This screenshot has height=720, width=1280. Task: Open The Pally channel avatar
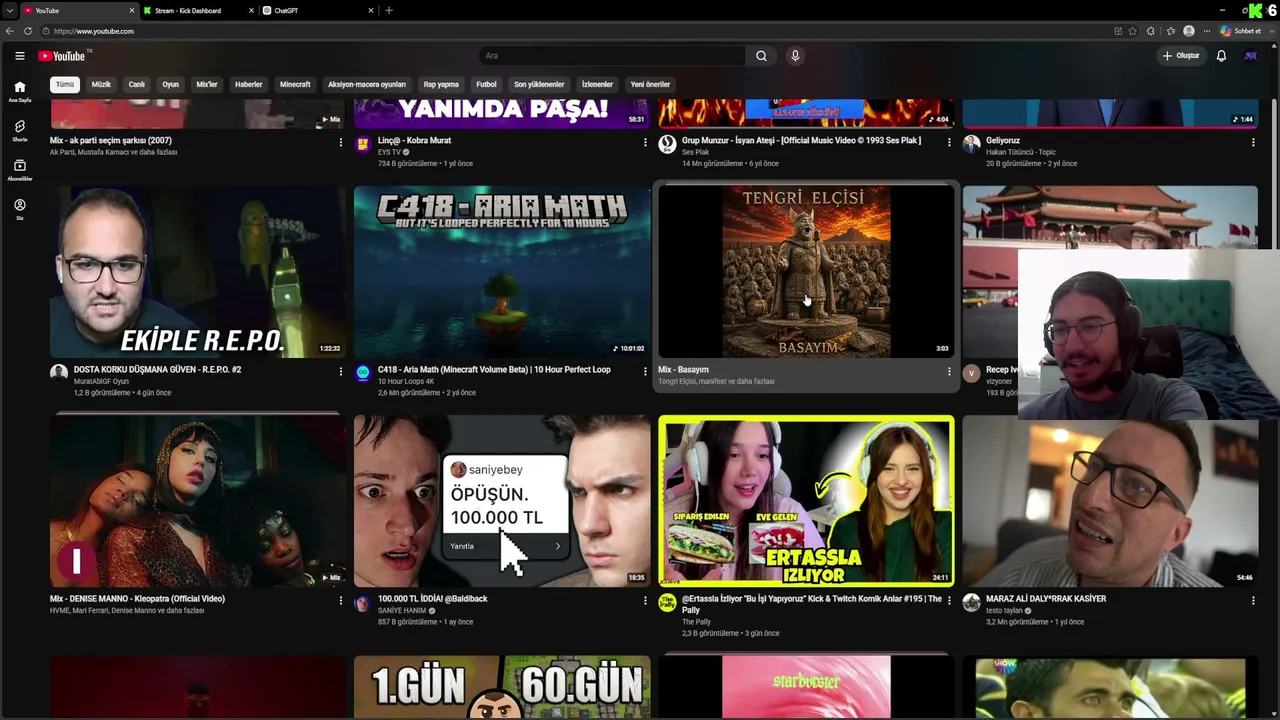(x=667, y=602)
